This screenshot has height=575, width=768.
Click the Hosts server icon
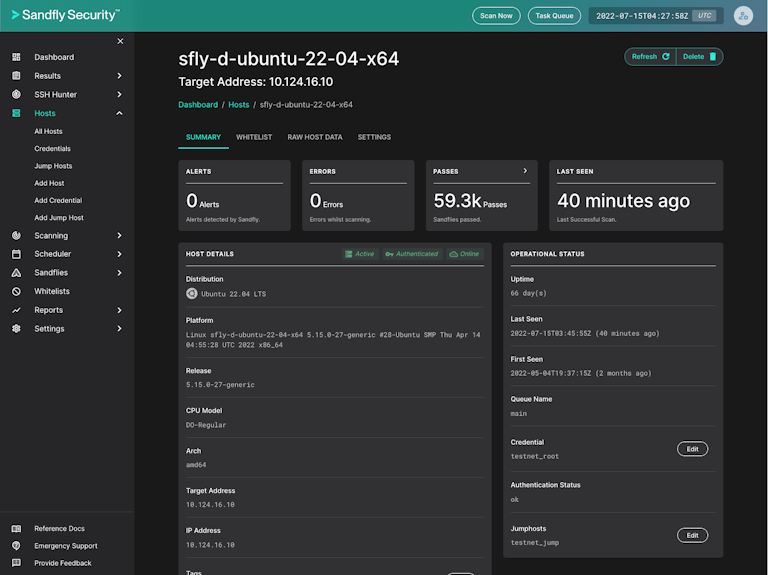coord(16,113)
